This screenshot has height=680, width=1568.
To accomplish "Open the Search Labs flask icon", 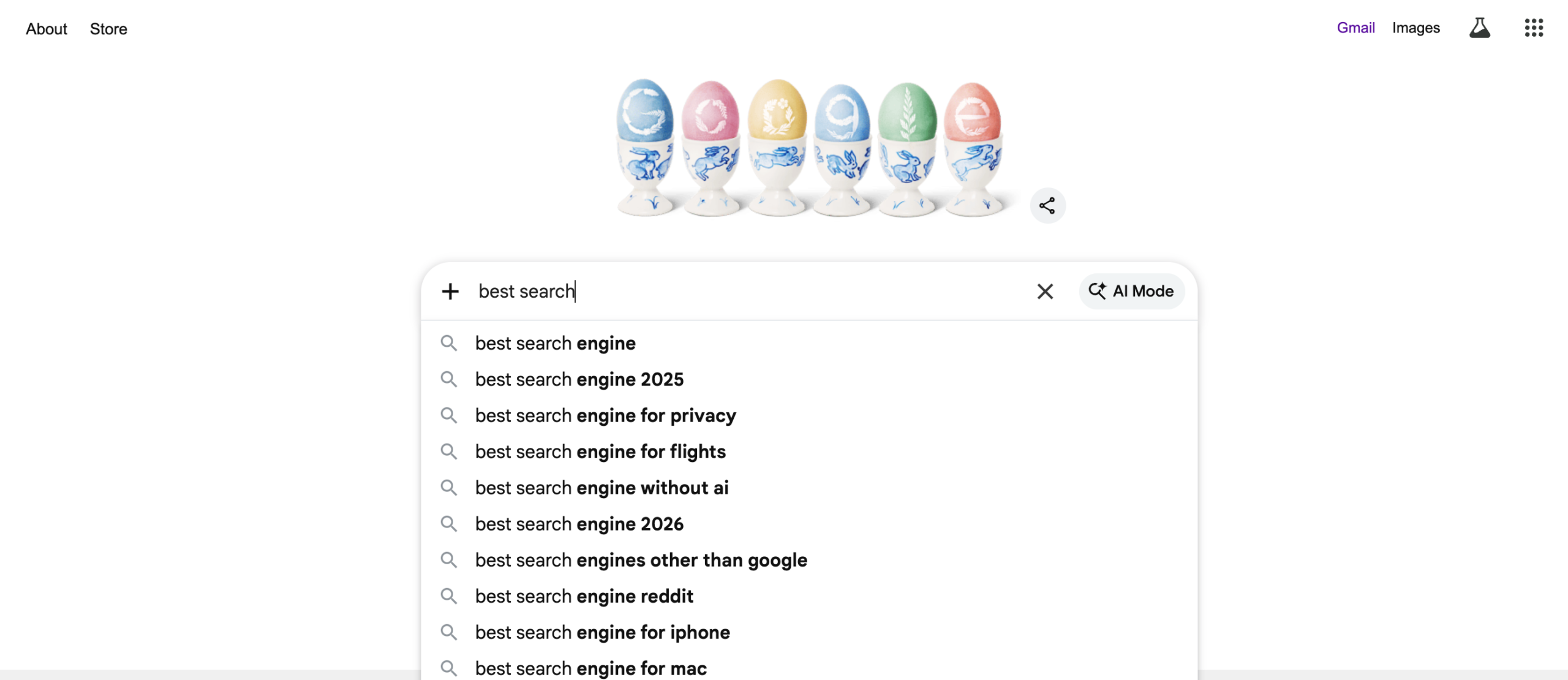I will [x=1479, y=28].
